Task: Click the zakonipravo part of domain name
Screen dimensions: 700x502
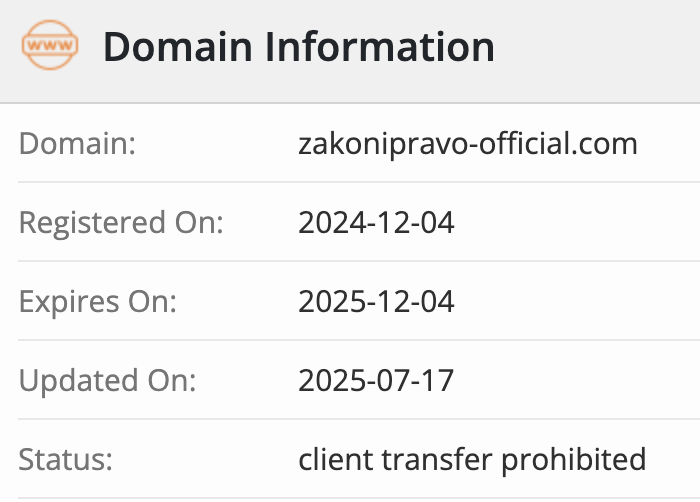Action: tap(383, 145)
